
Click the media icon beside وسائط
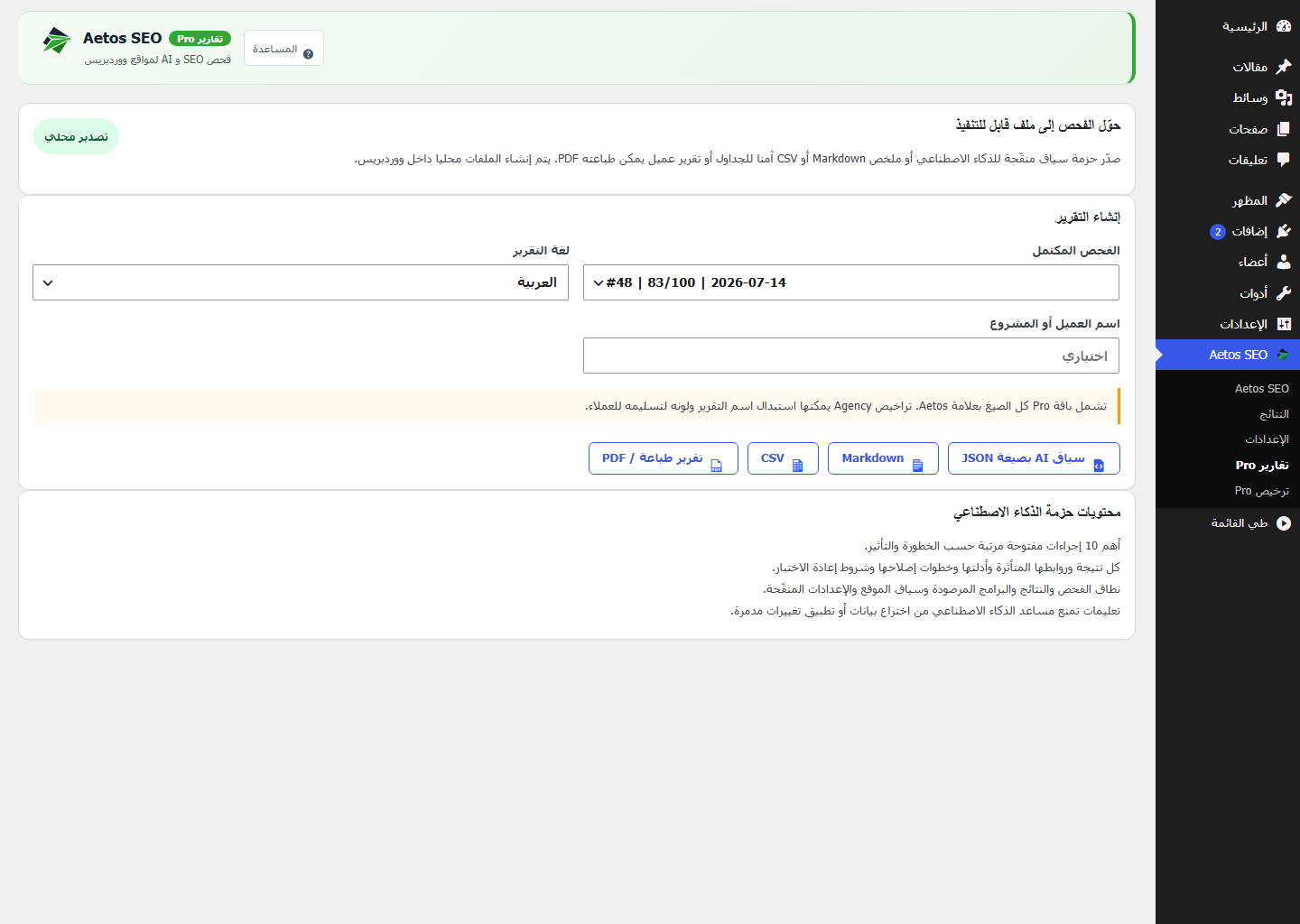coord(1284,97)
